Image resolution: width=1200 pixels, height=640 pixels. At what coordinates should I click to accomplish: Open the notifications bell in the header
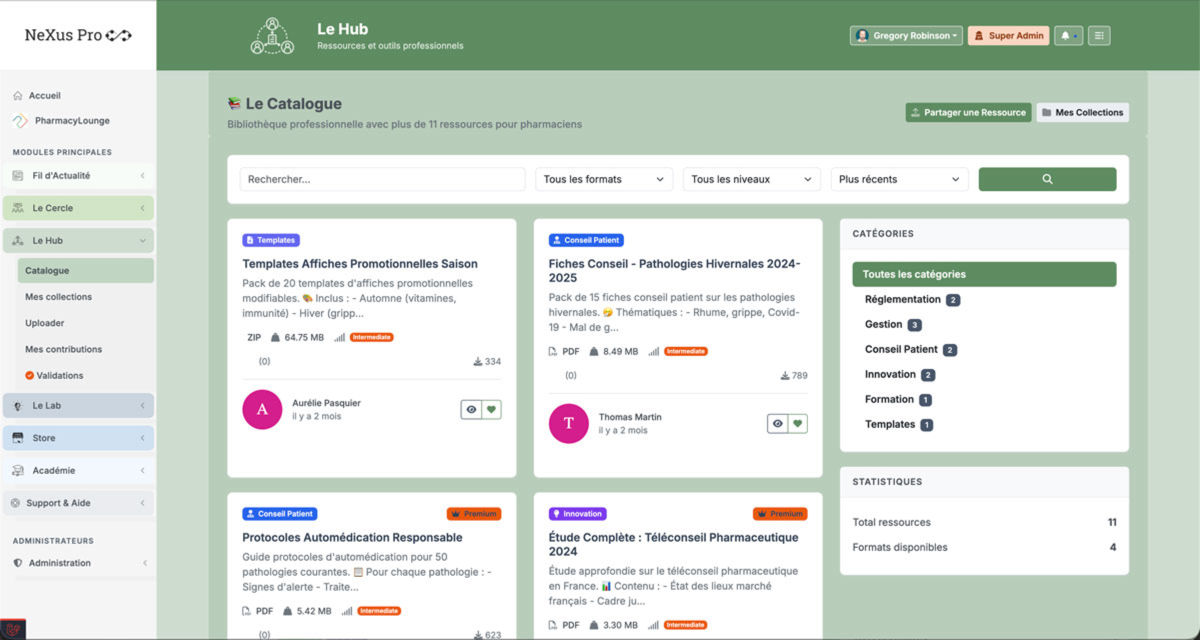pos(1067,35)
